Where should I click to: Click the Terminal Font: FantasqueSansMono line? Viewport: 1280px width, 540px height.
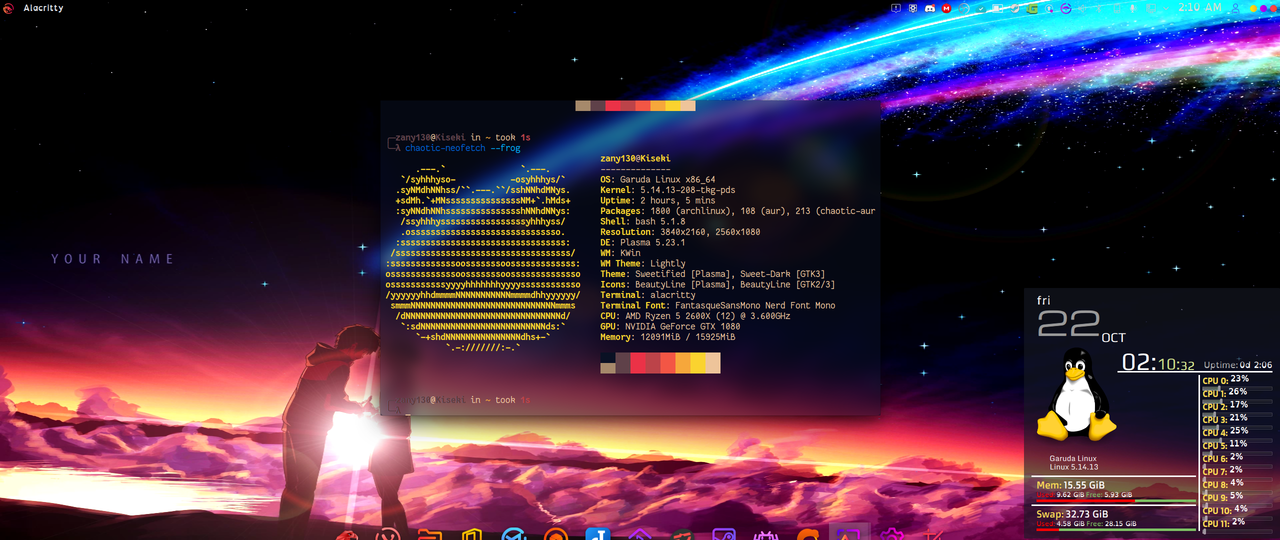tap(718, 306)
